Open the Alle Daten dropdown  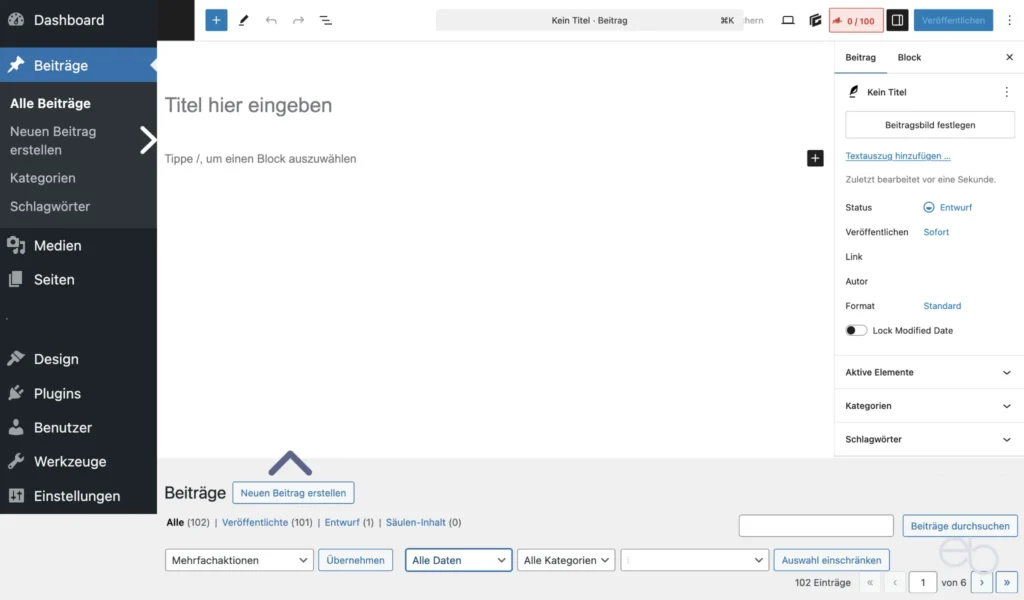tap(458, 560)
